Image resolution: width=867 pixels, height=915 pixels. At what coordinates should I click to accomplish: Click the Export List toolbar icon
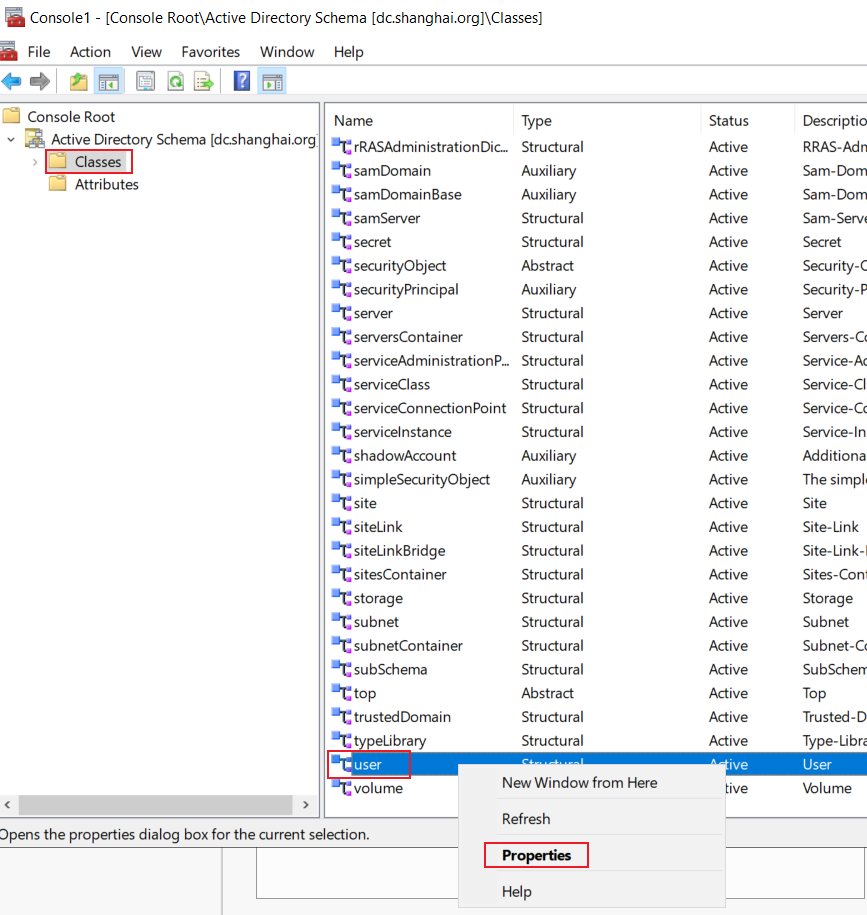pyautogui.click(x=204, y=81)
